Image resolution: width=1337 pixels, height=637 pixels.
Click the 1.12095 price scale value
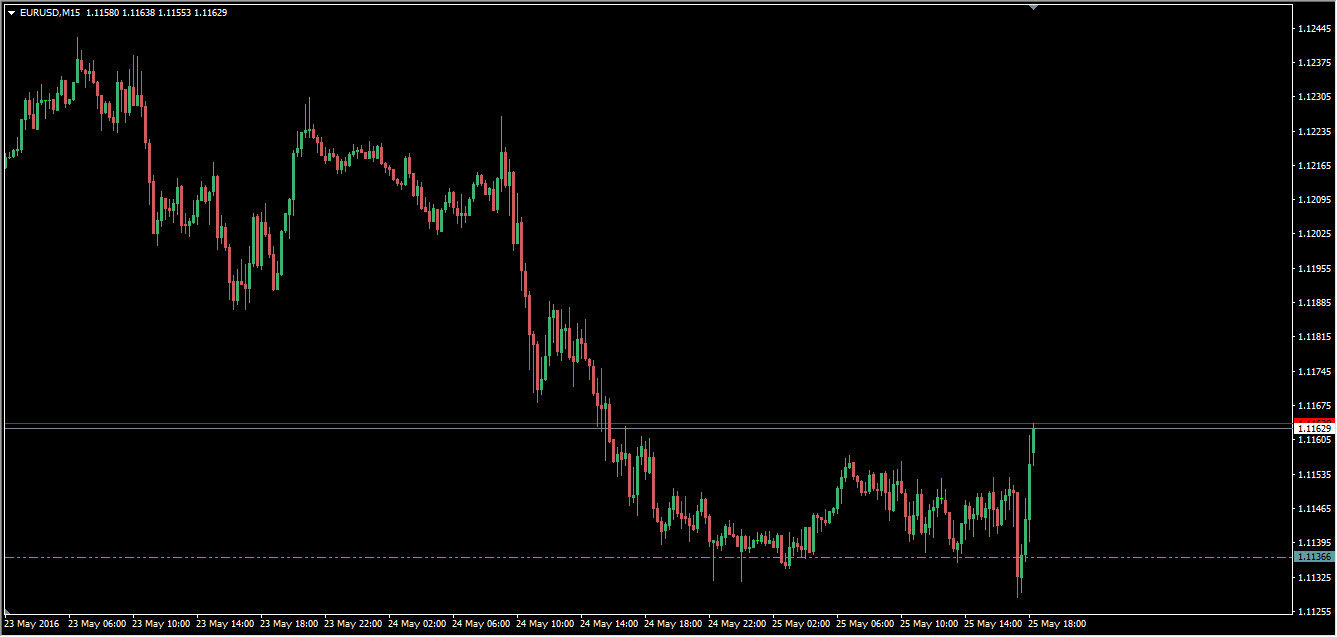pos(1313,200)
